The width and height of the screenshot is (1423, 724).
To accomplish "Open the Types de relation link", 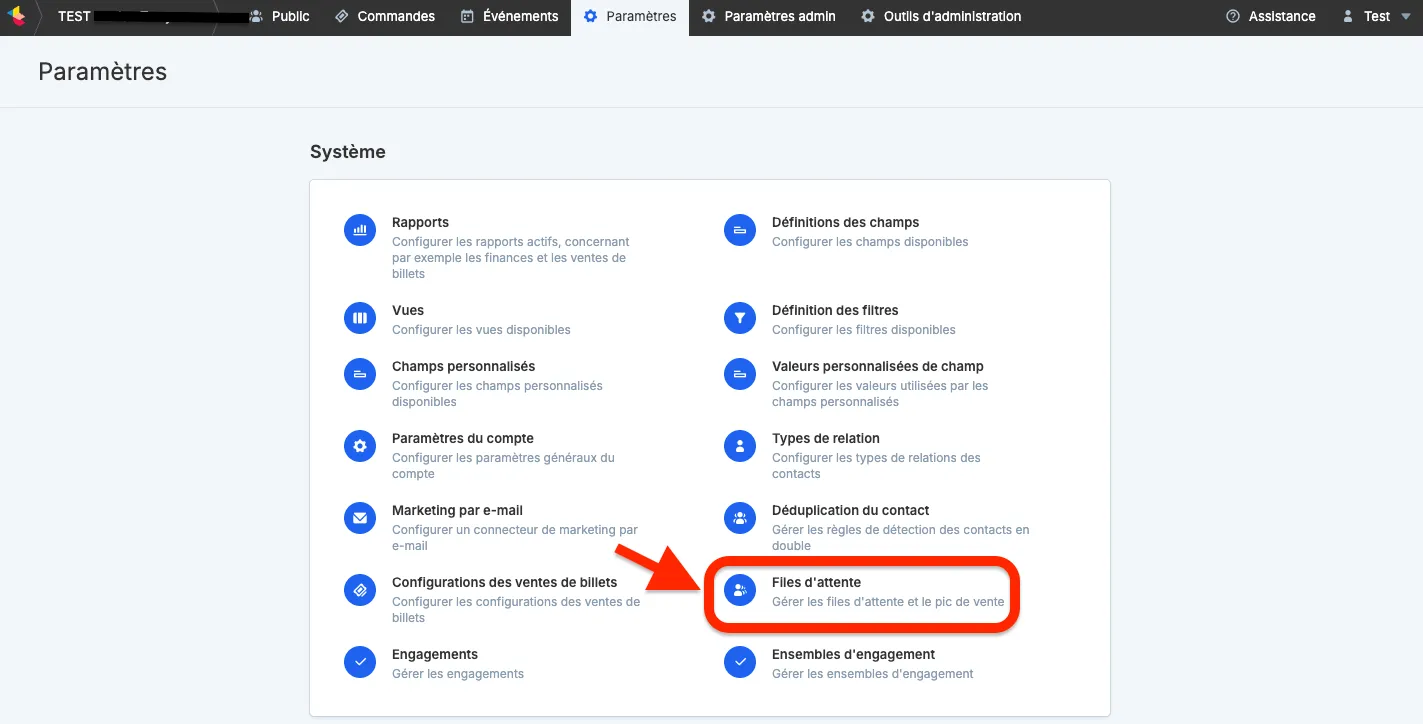I will coord(826,438).
